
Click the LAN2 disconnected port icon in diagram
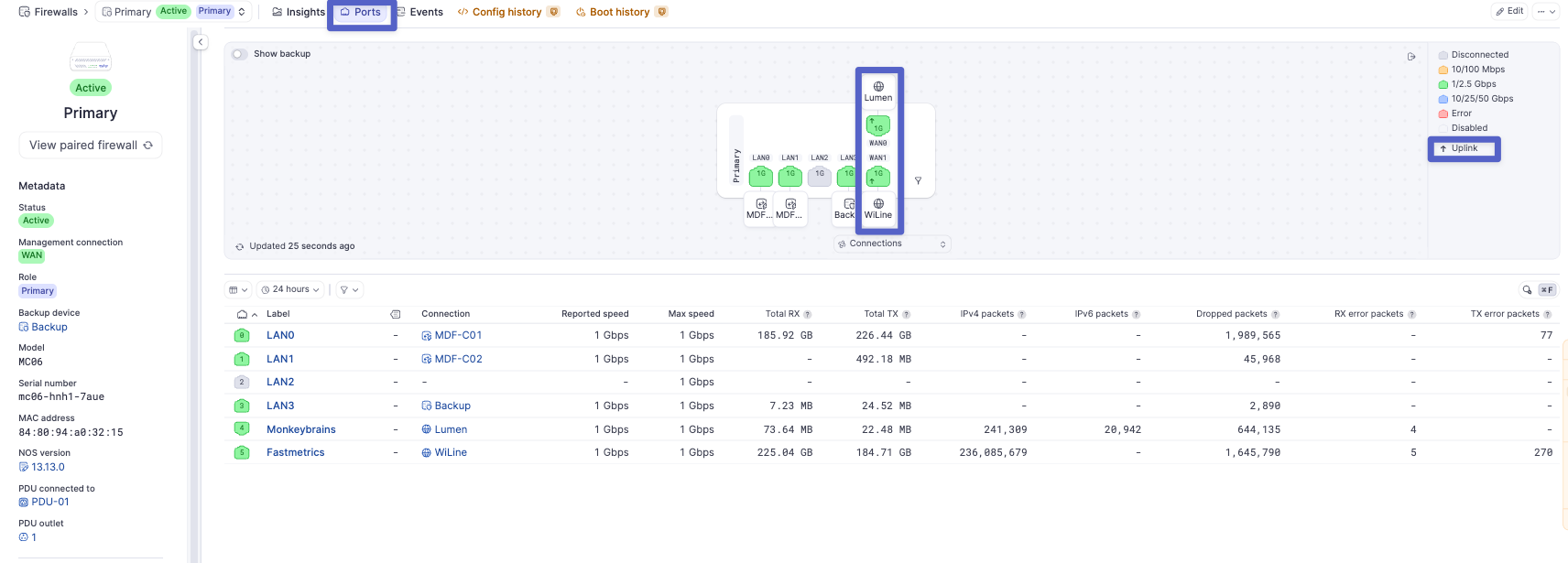click(819, 176)
